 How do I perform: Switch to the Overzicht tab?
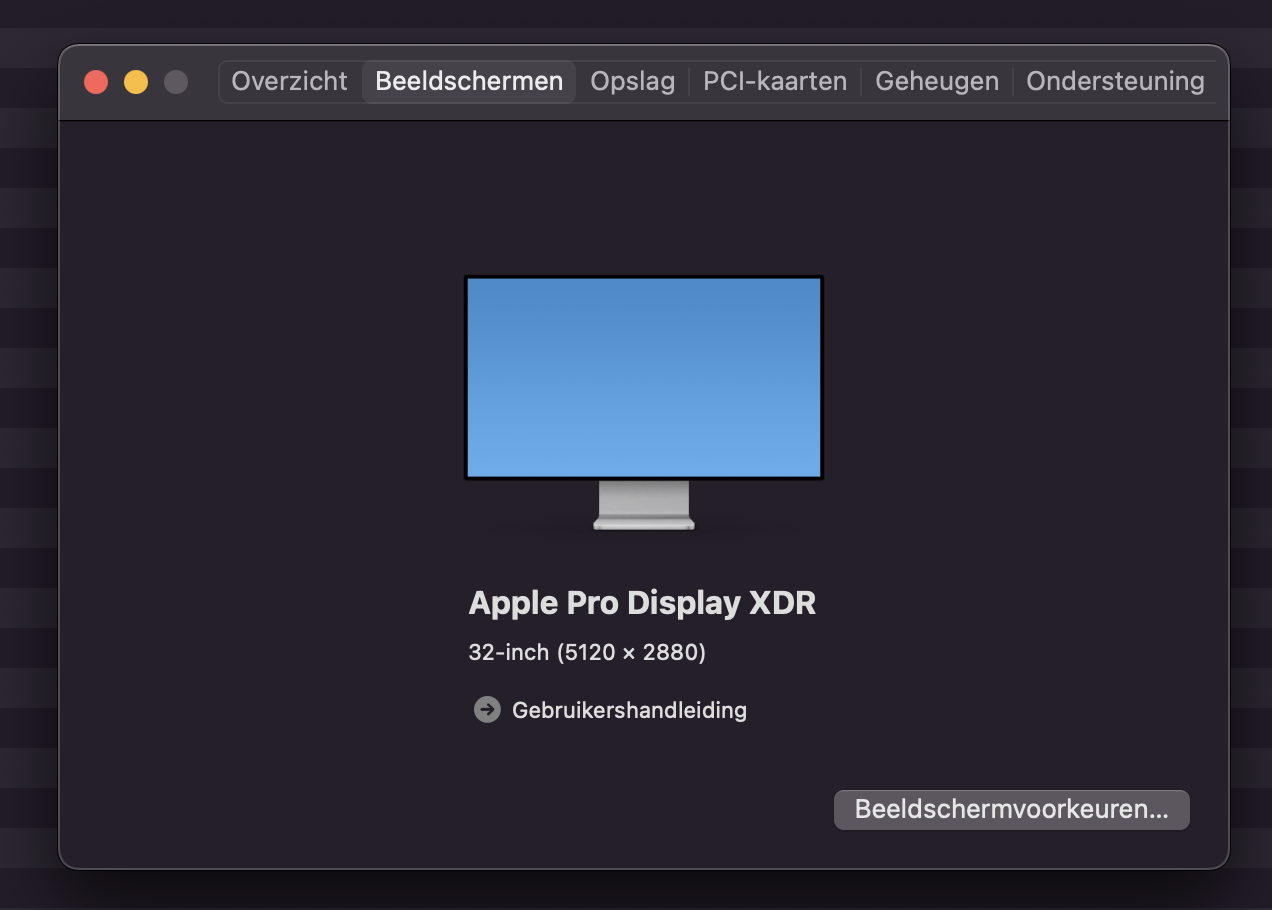pos(290,81)
